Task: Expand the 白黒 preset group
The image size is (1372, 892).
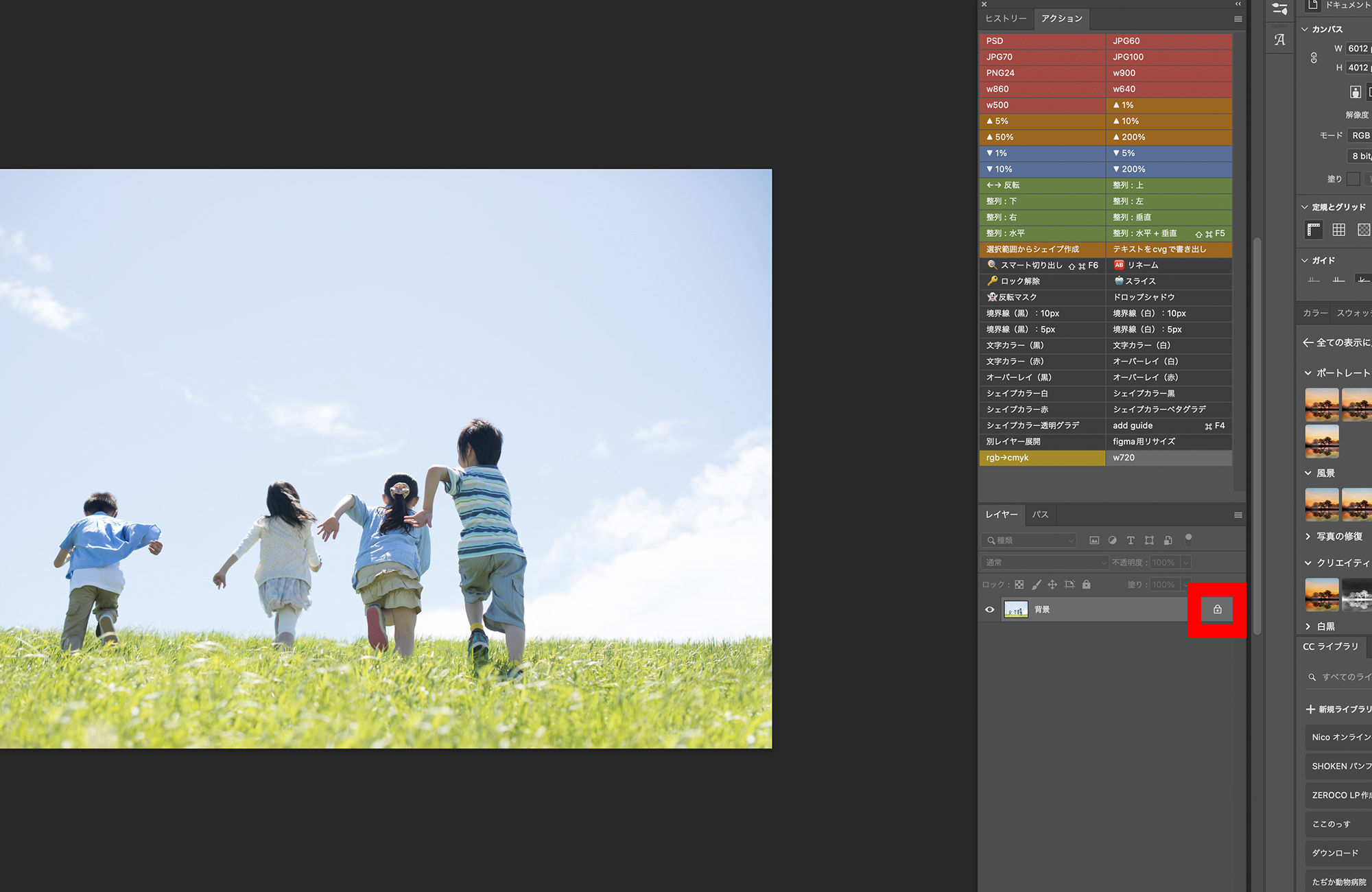Action: [x=1308, y=626]
